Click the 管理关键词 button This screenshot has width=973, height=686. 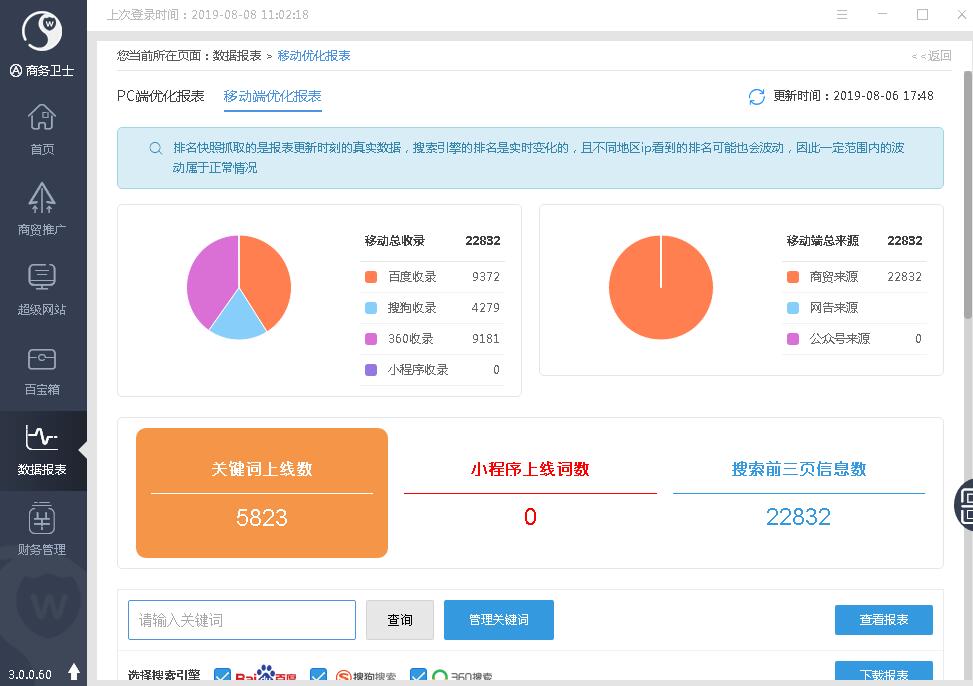click(x=498, y=620)
